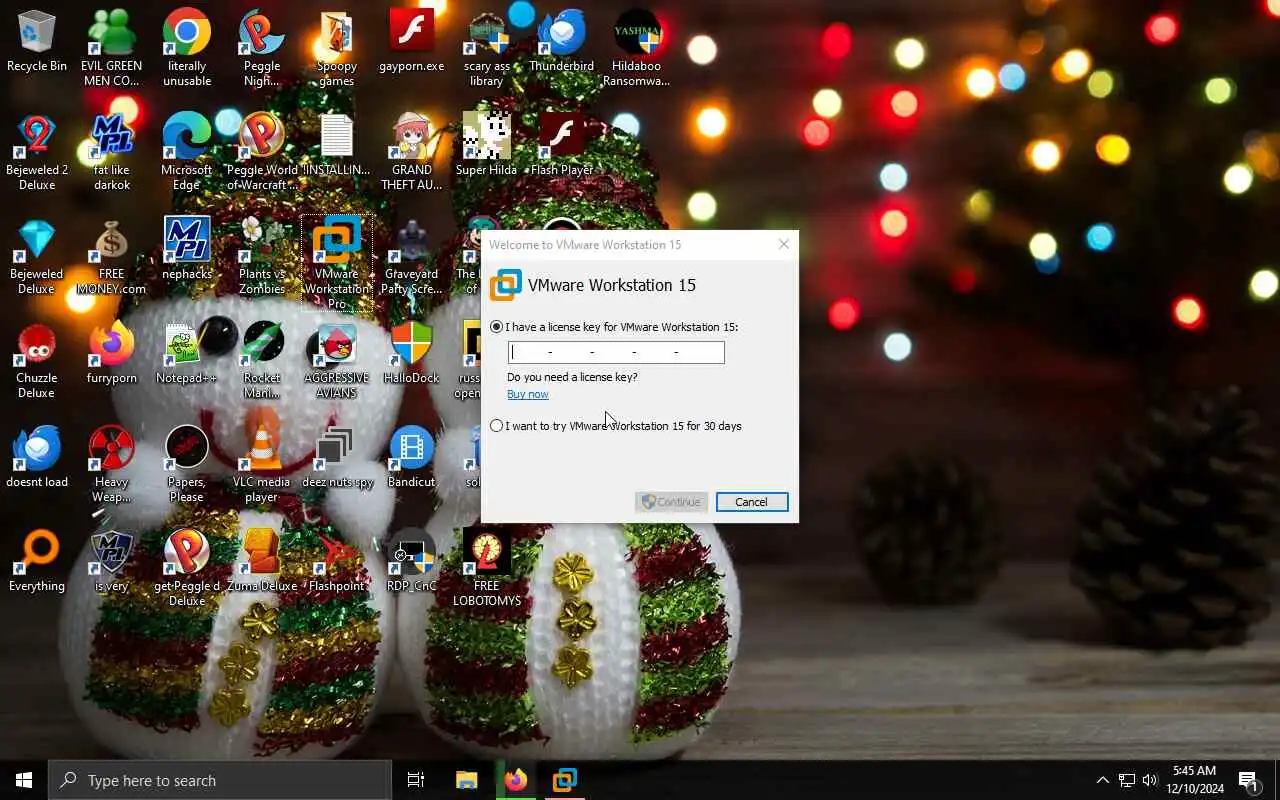This screenshot has height=800, width=1280.
Task: Click the taskbar search box
Action: 220,780
